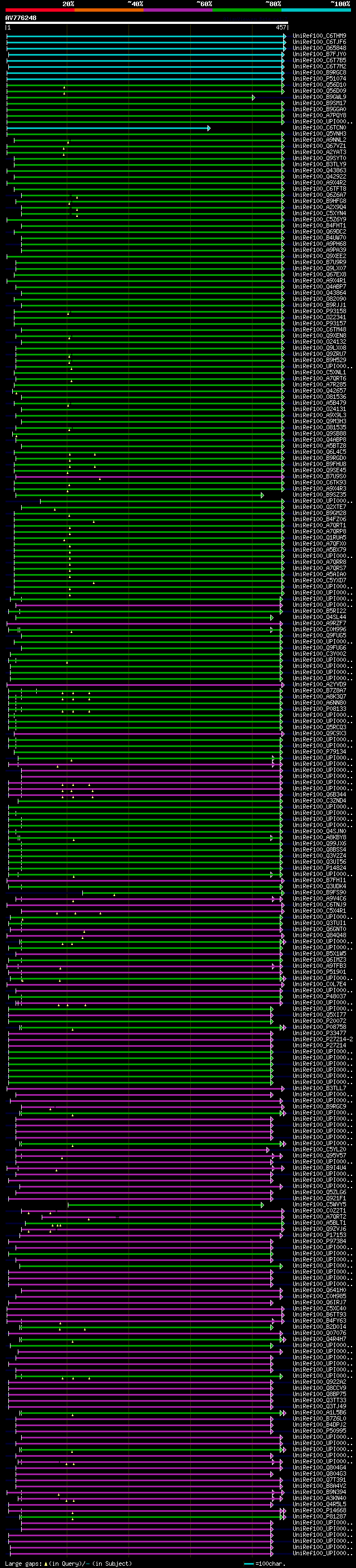The height and width of the screenshot is (1568, 356).
Task: Select the UniRef100_P48037 label
Action: (319, 997)
